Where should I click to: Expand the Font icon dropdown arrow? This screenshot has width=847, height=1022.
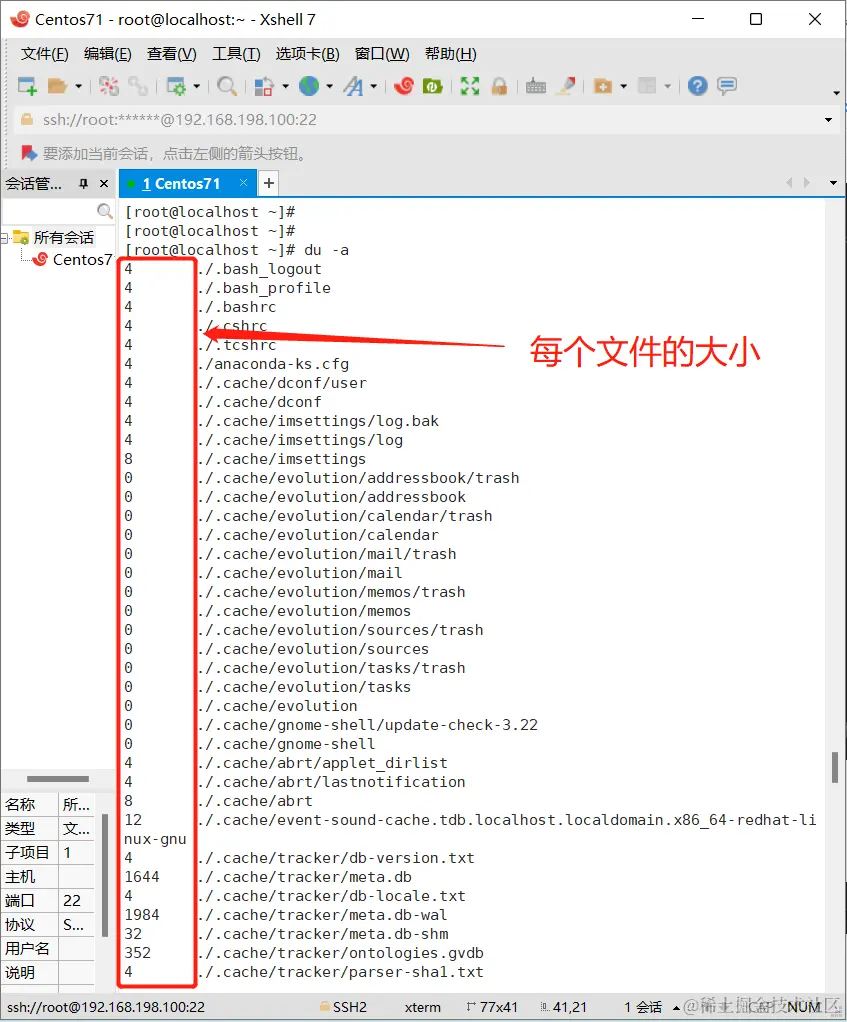tap(373, 86)
